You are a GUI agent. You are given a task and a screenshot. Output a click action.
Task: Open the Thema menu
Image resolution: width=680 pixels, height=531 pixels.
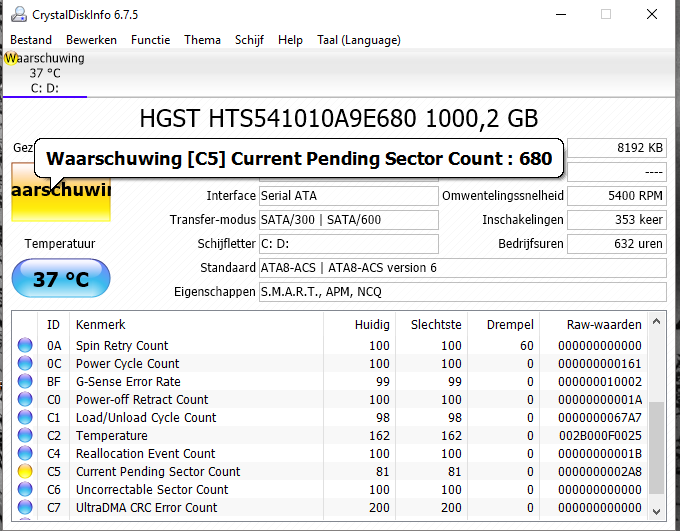(x=202, y=40)
